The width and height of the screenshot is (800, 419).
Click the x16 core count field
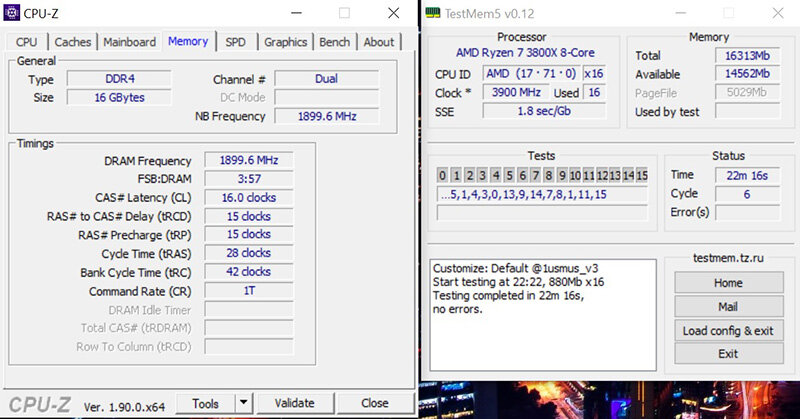[x=594, y=73]
